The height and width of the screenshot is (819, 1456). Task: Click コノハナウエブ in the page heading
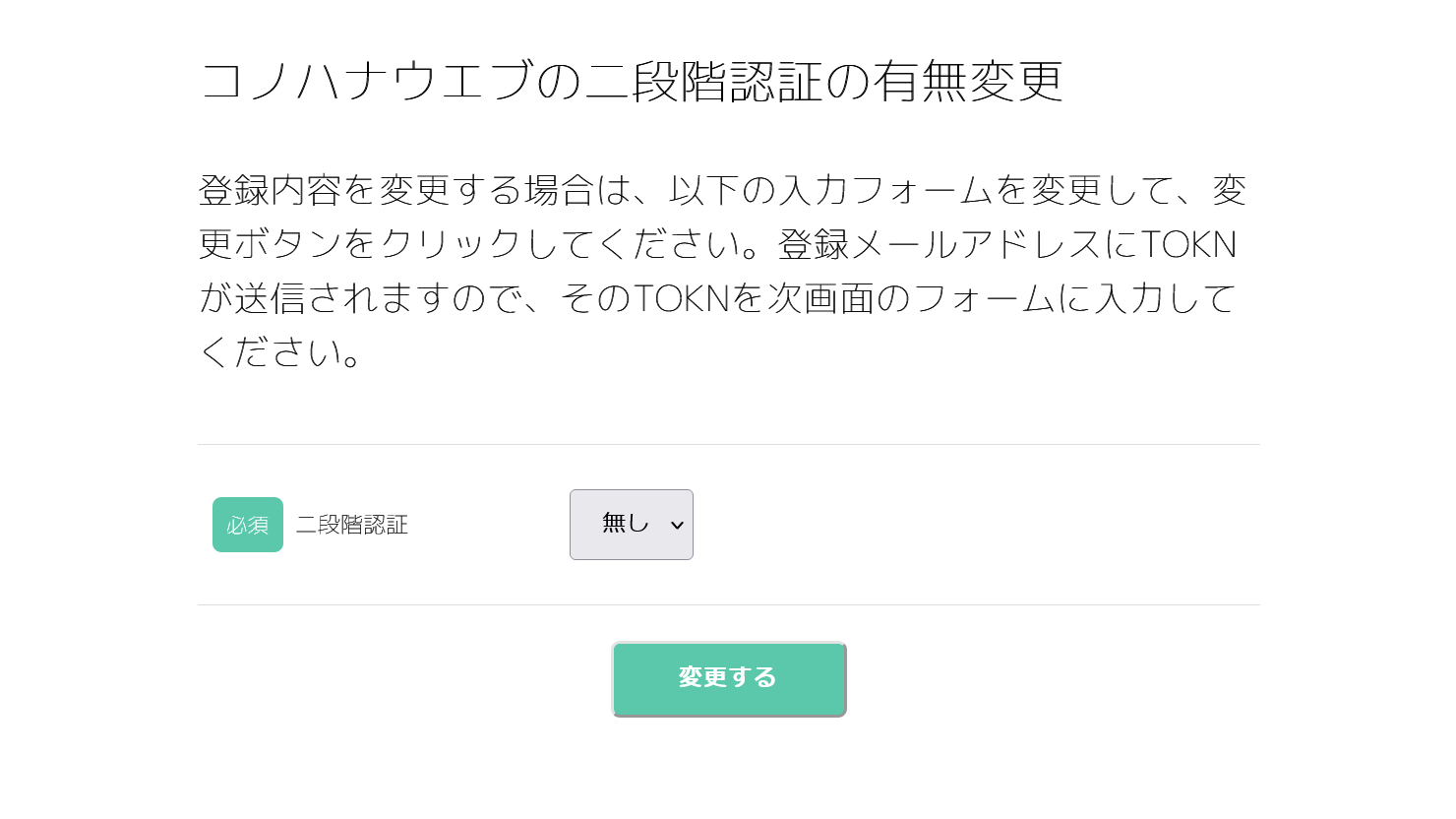pyautogui.click(x=367, y=81)
